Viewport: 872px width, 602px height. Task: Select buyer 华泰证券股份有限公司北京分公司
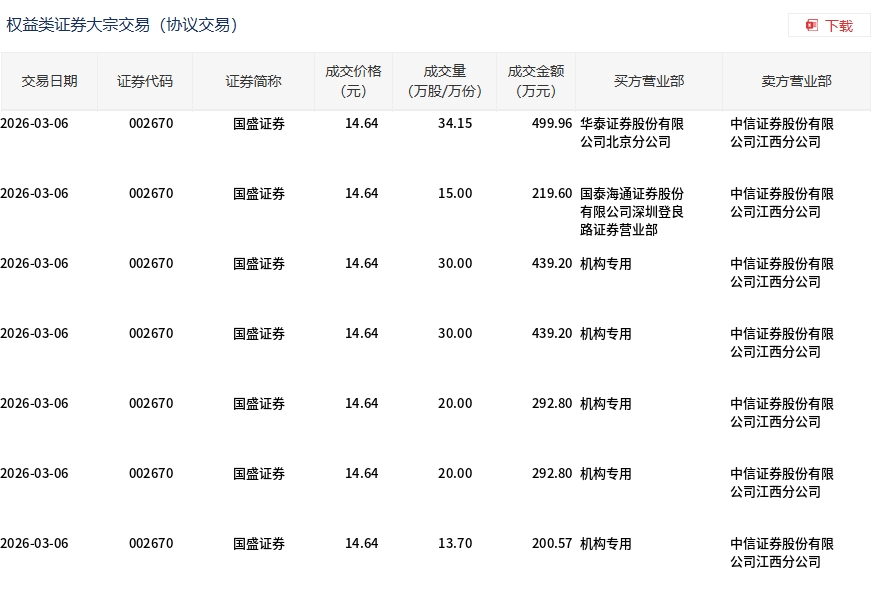(632, 133)
